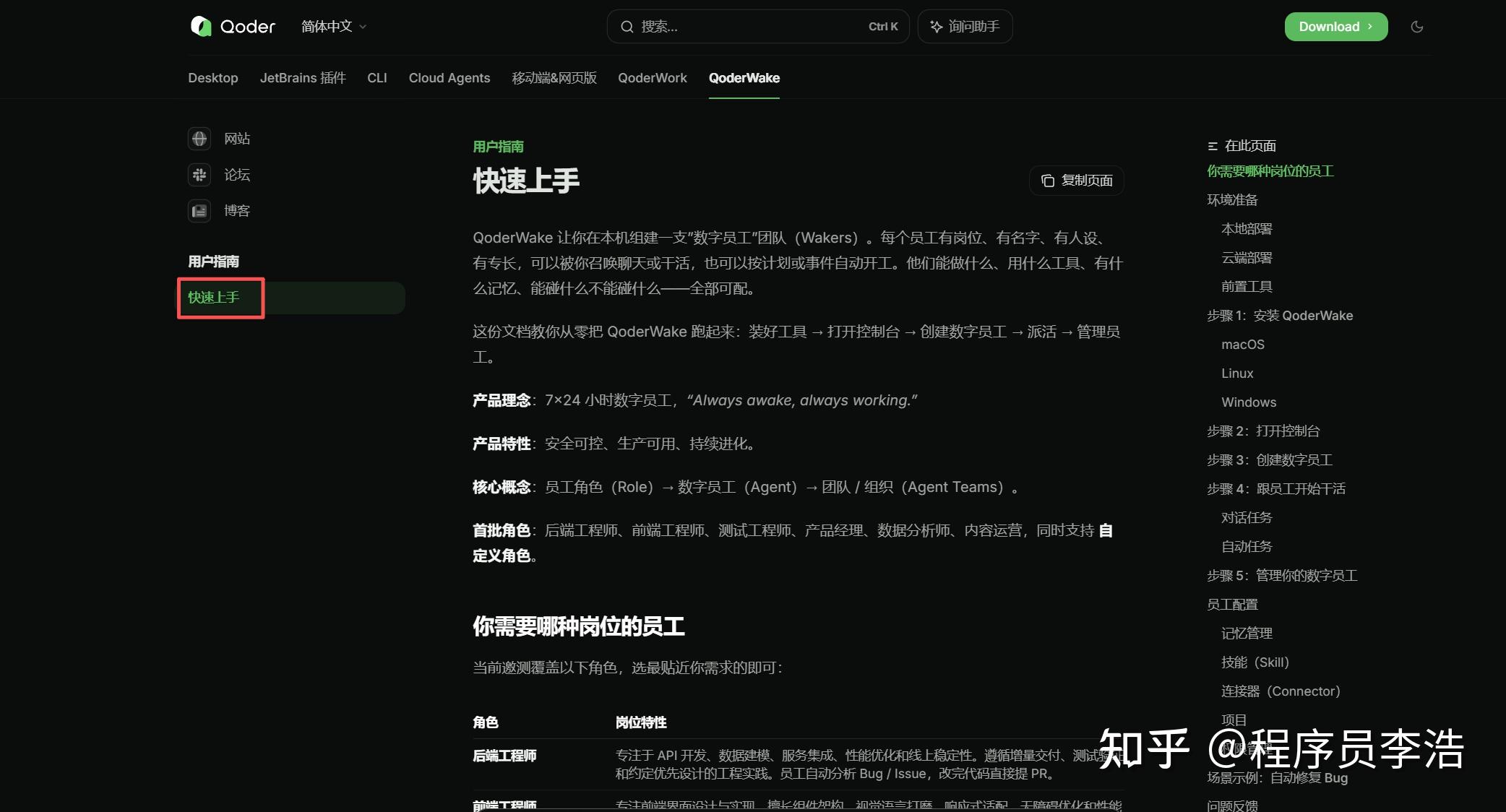Viewport: 1506px width, 812px height.
Task: Open the 博客 sidebar link
Action: pyautogui.click(x=237, y=211)
